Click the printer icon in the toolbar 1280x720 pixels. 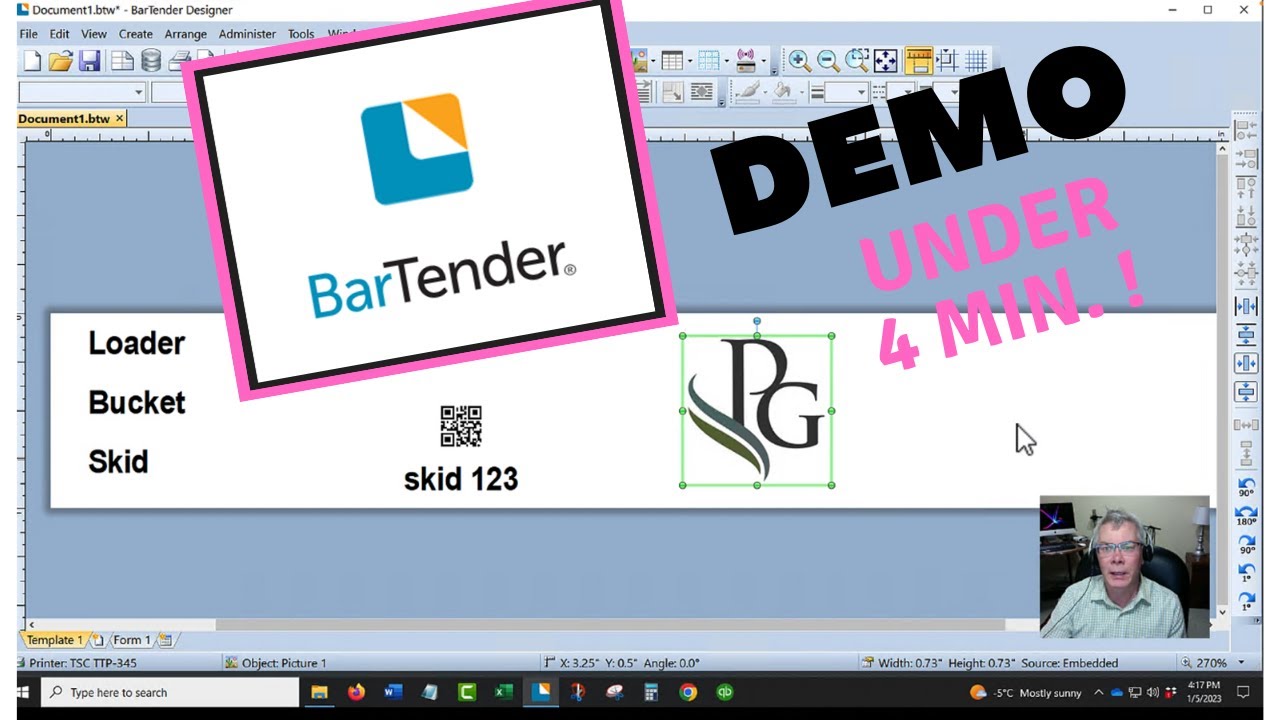179,61
